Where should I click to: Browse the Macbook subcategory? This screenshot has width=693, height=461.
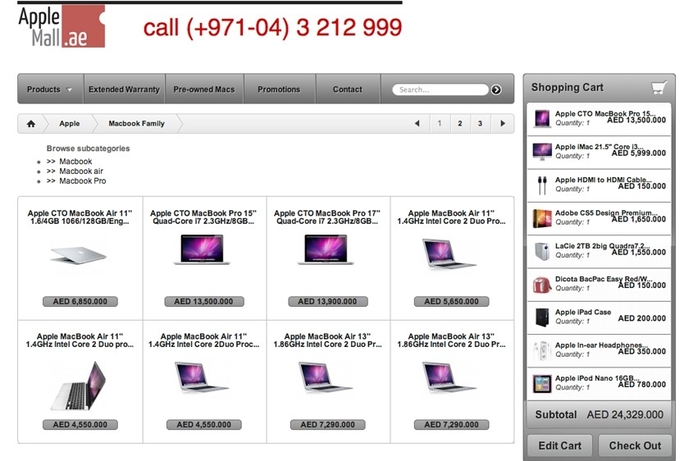point(76,162)
